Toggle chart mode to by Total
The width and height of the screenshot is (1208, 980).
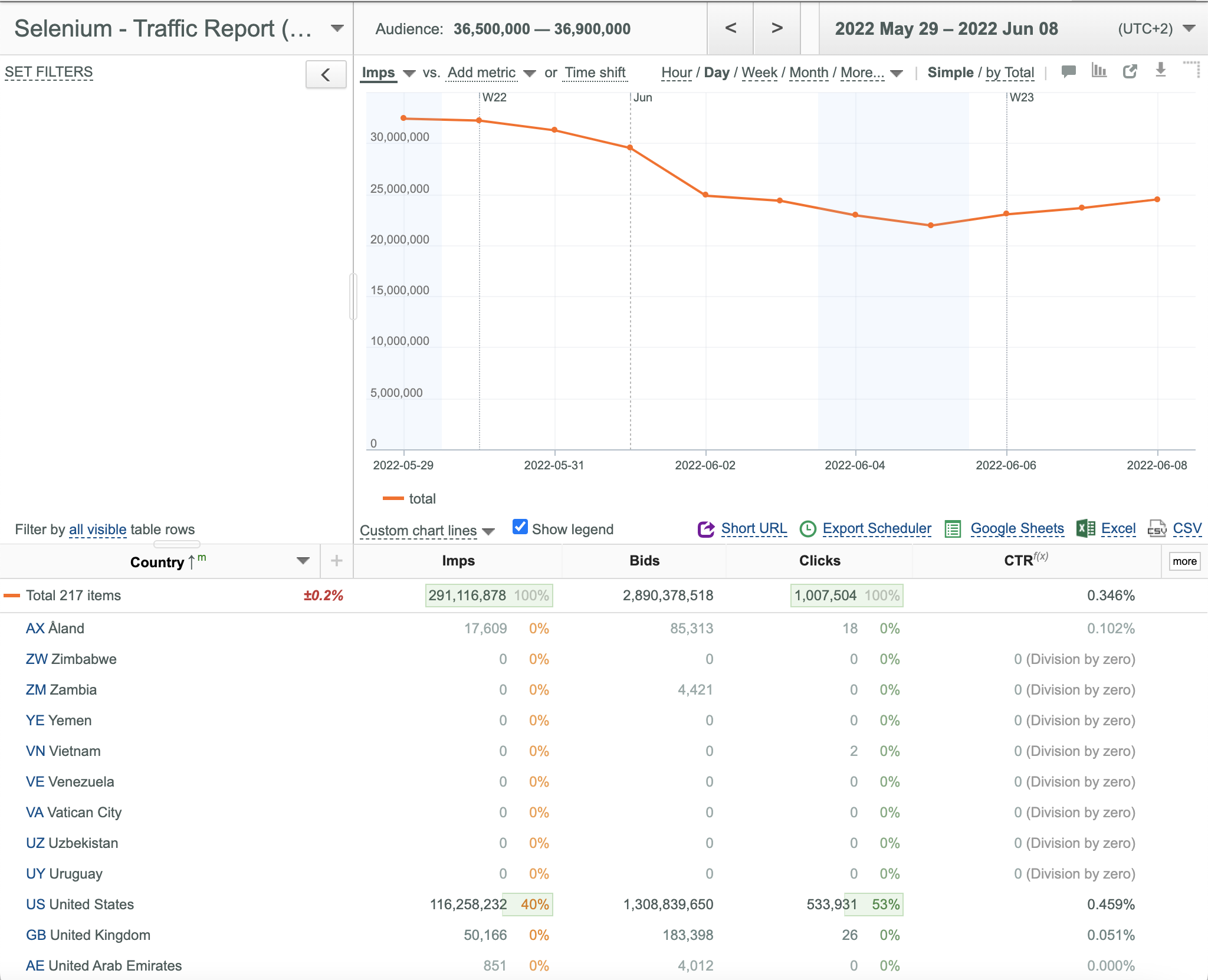[1010, 73]
